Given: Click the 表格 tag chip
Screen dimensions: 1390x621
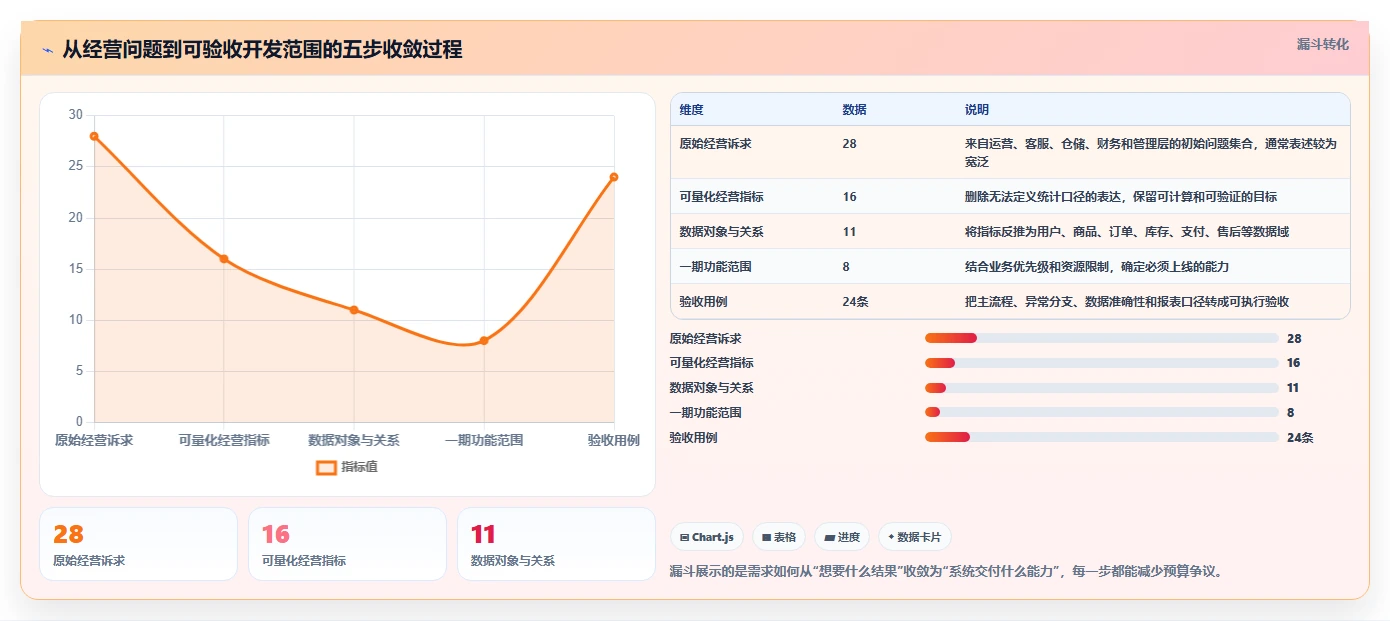Looking at the screenshot, I should (779, 537).
